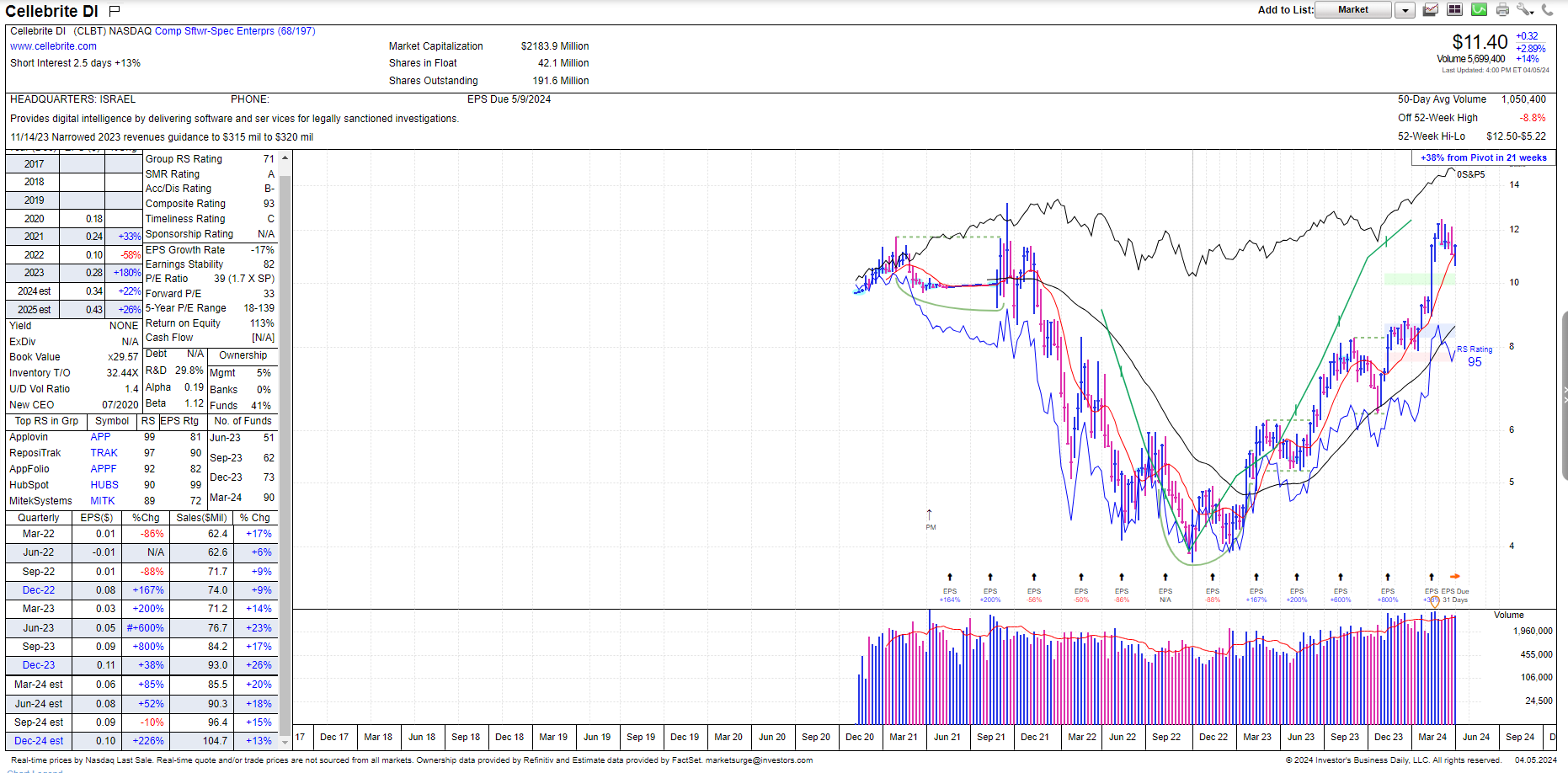The height and width of the screenshot is (773, 1568).
Task: Click the green pattern recognition icon
Action: click(x=1479, y=10)
